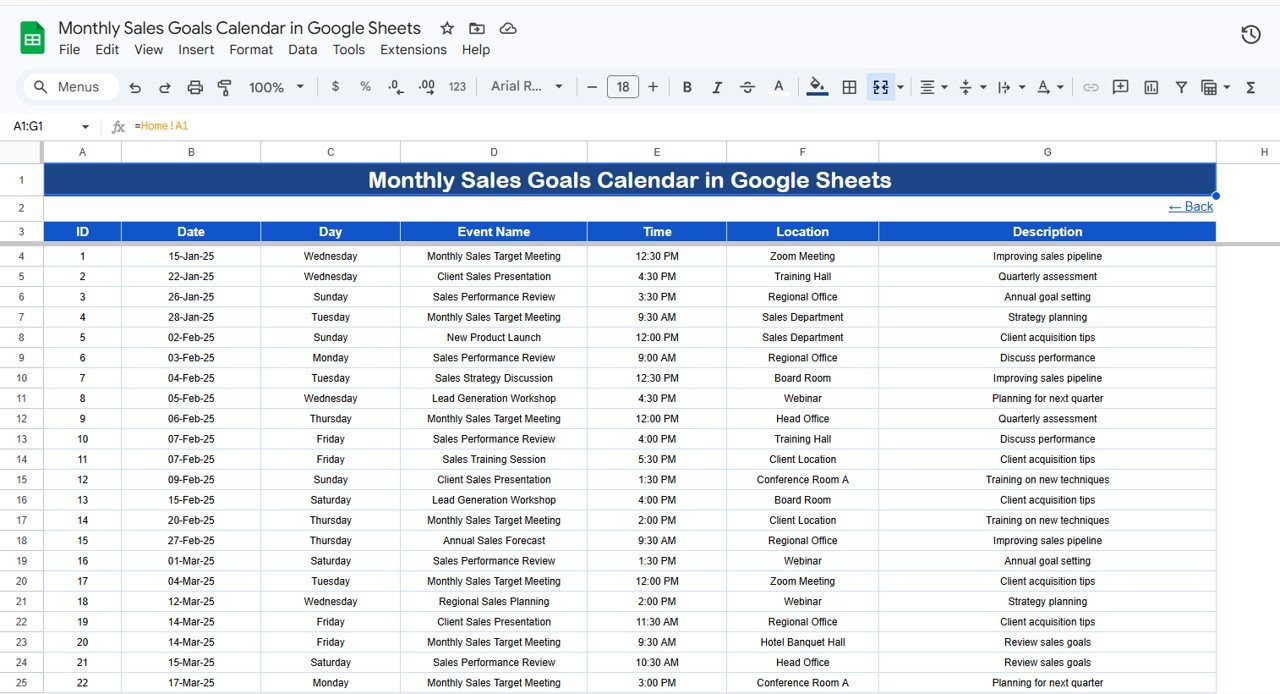Follow the Back hyperlink in the sheet
This screenshot has width=1280, height=694.
pyautogui.click(x=1190, y=206)
